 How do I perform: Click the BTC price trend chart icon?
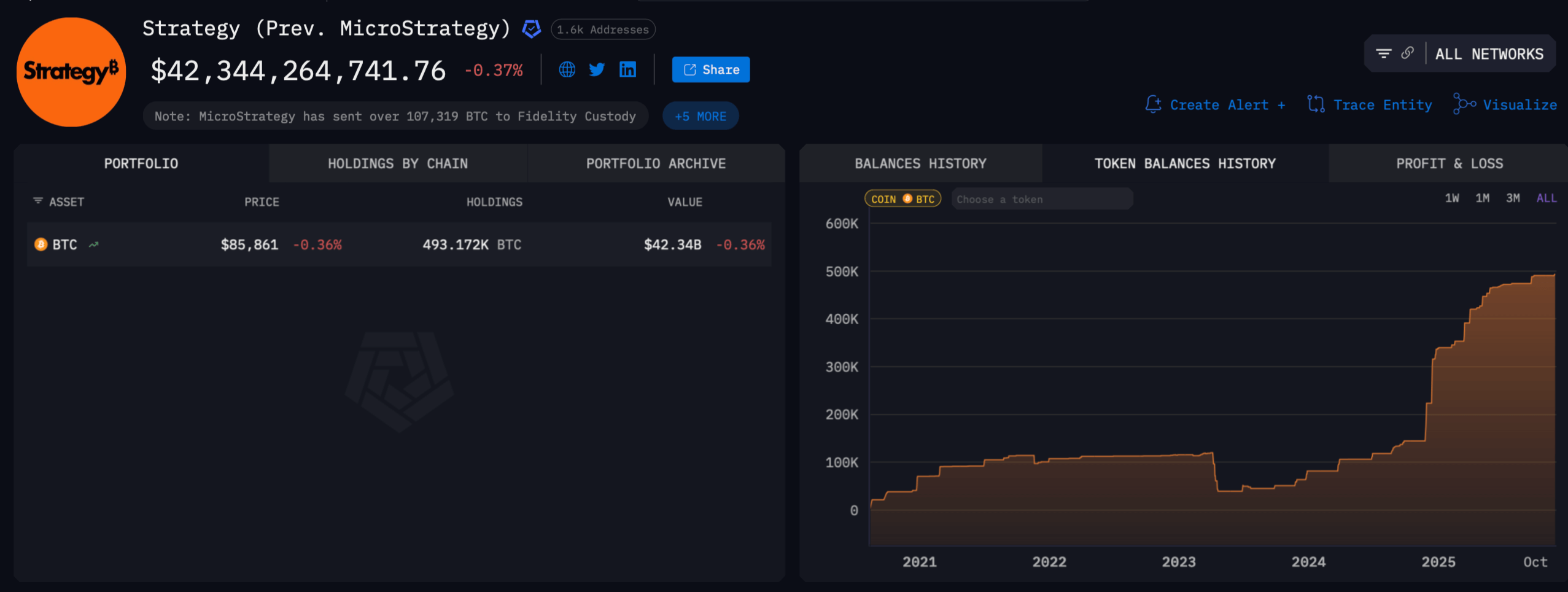point(94,244)
